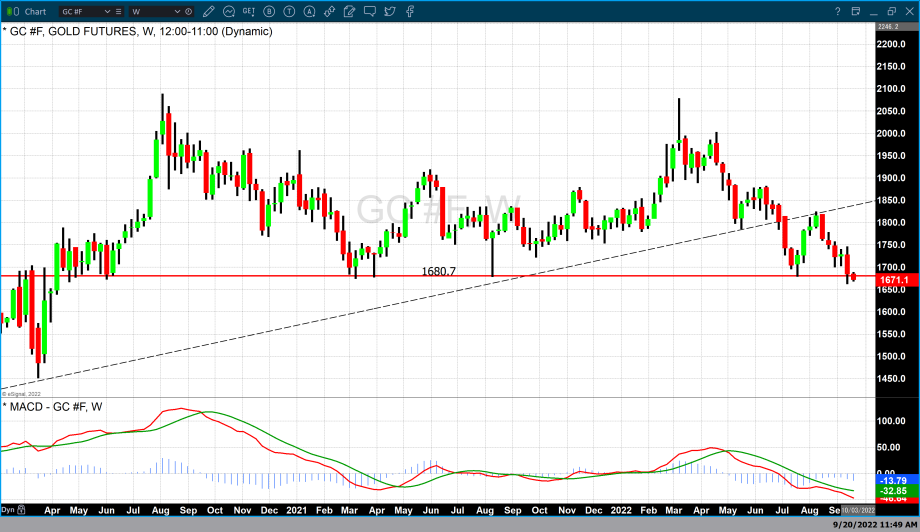
Task: Open the studies chart icon in toolbar
Action: pos(230,11)
